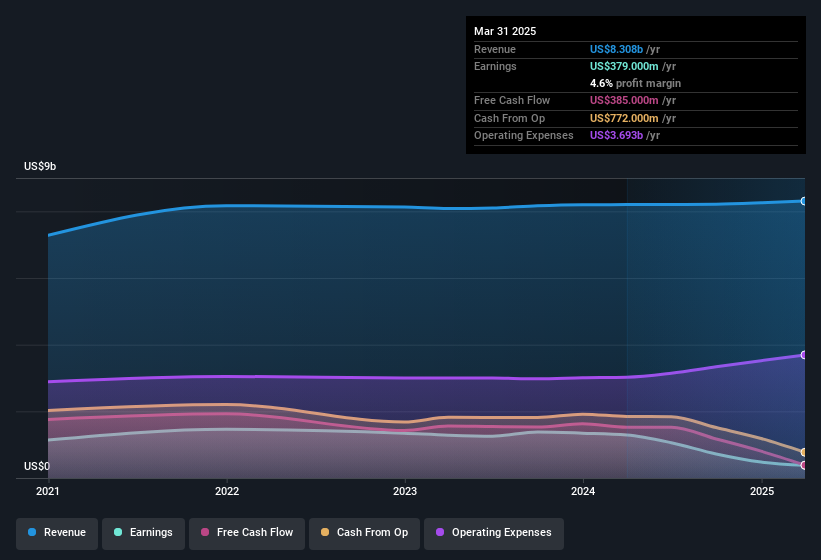Click the Revenue row label in tooltip
This screenshot has height=560, width=821.
pyautogui.click(x=495, y=49)
